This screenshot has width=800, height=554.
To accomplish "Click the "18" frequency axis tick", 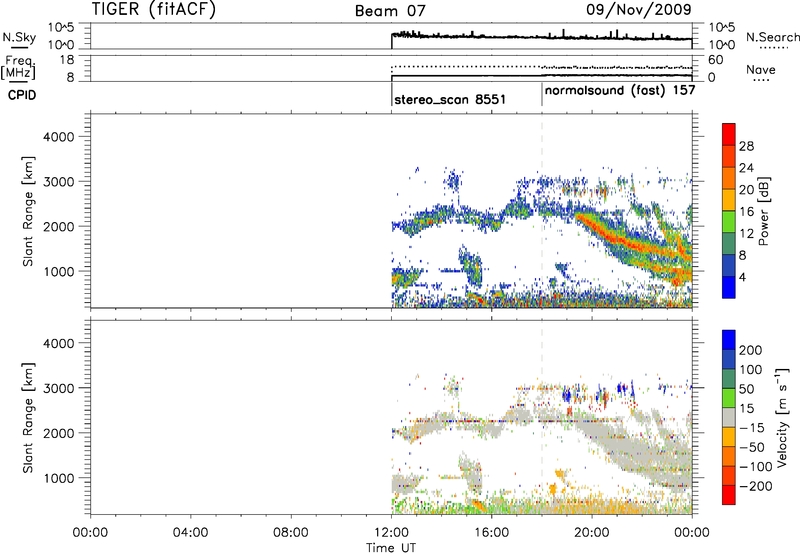I will tap(67, 60).
